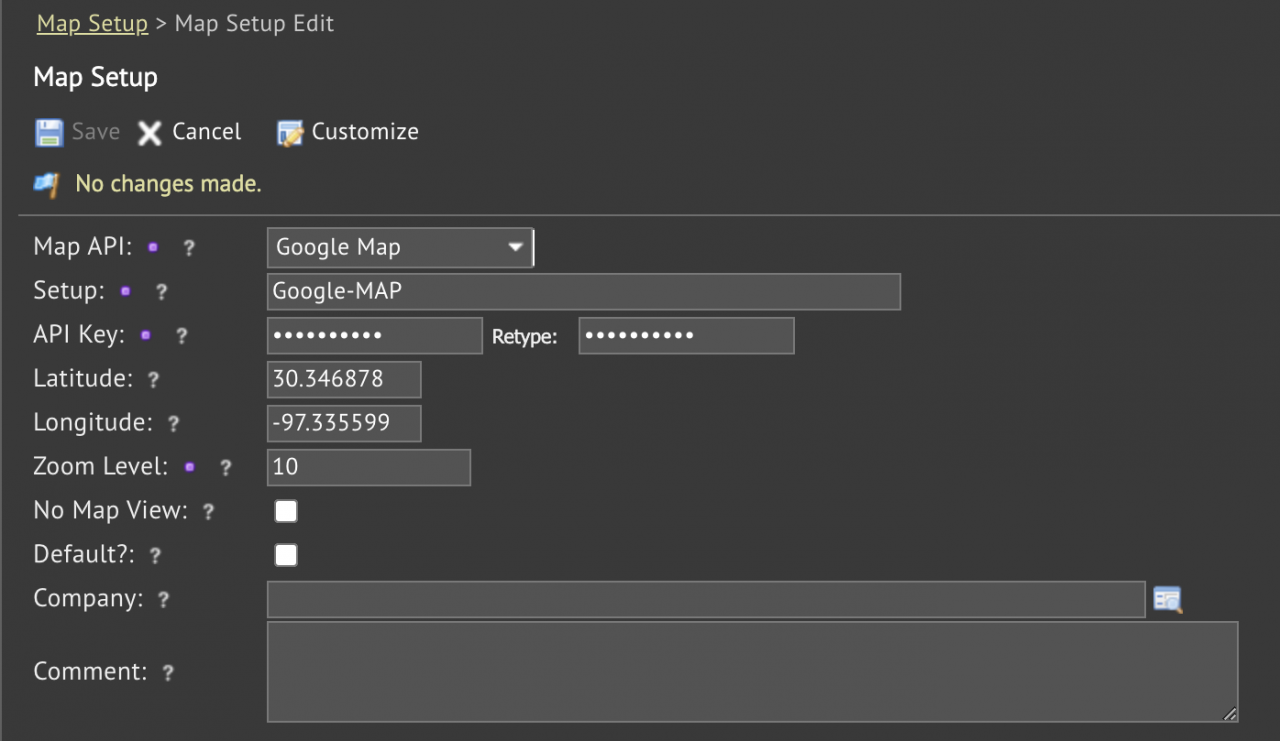The height and width of the screenshot is (741, 1280).
Task: Open help for Default? field
Action: click(155, 556)
